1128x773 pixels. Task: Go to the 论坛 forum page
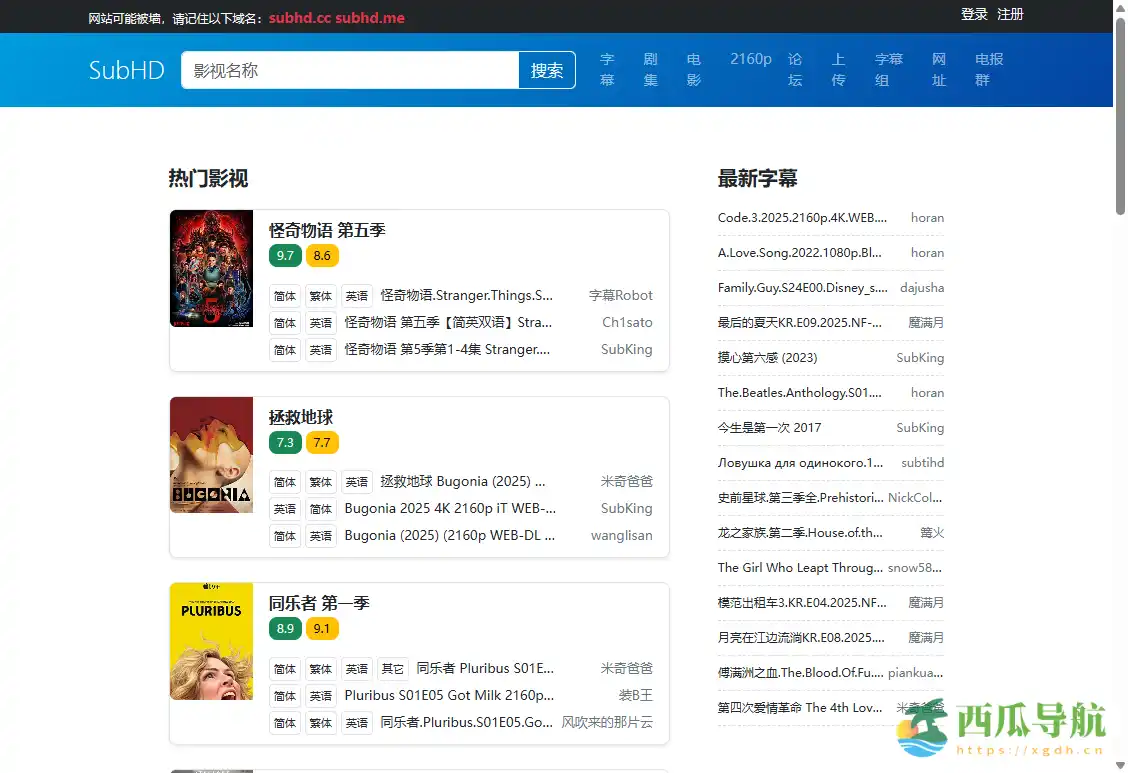pyautogui.click(x=795, y=69)
